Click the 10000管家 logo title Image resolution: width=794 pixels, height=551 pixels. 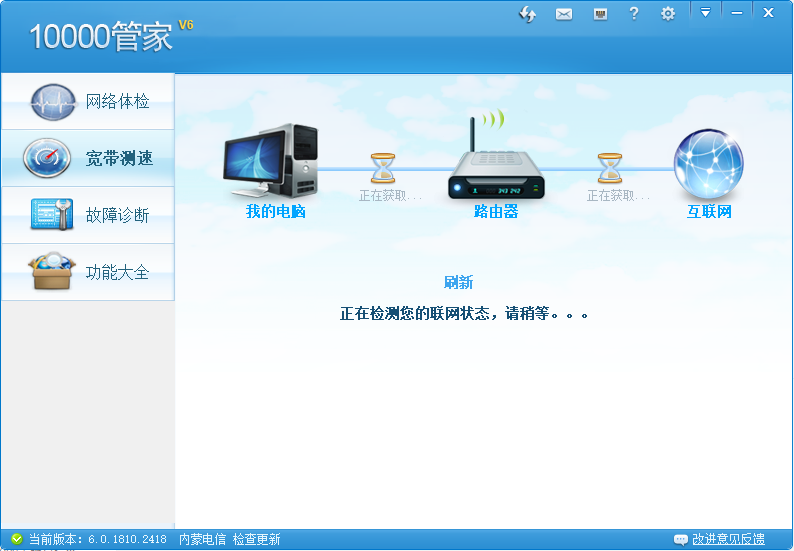101,36
